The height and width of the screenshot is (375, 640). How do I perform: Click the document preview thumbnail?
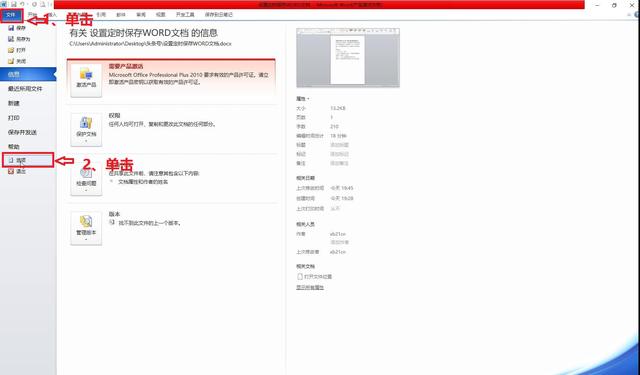[348, 58]
